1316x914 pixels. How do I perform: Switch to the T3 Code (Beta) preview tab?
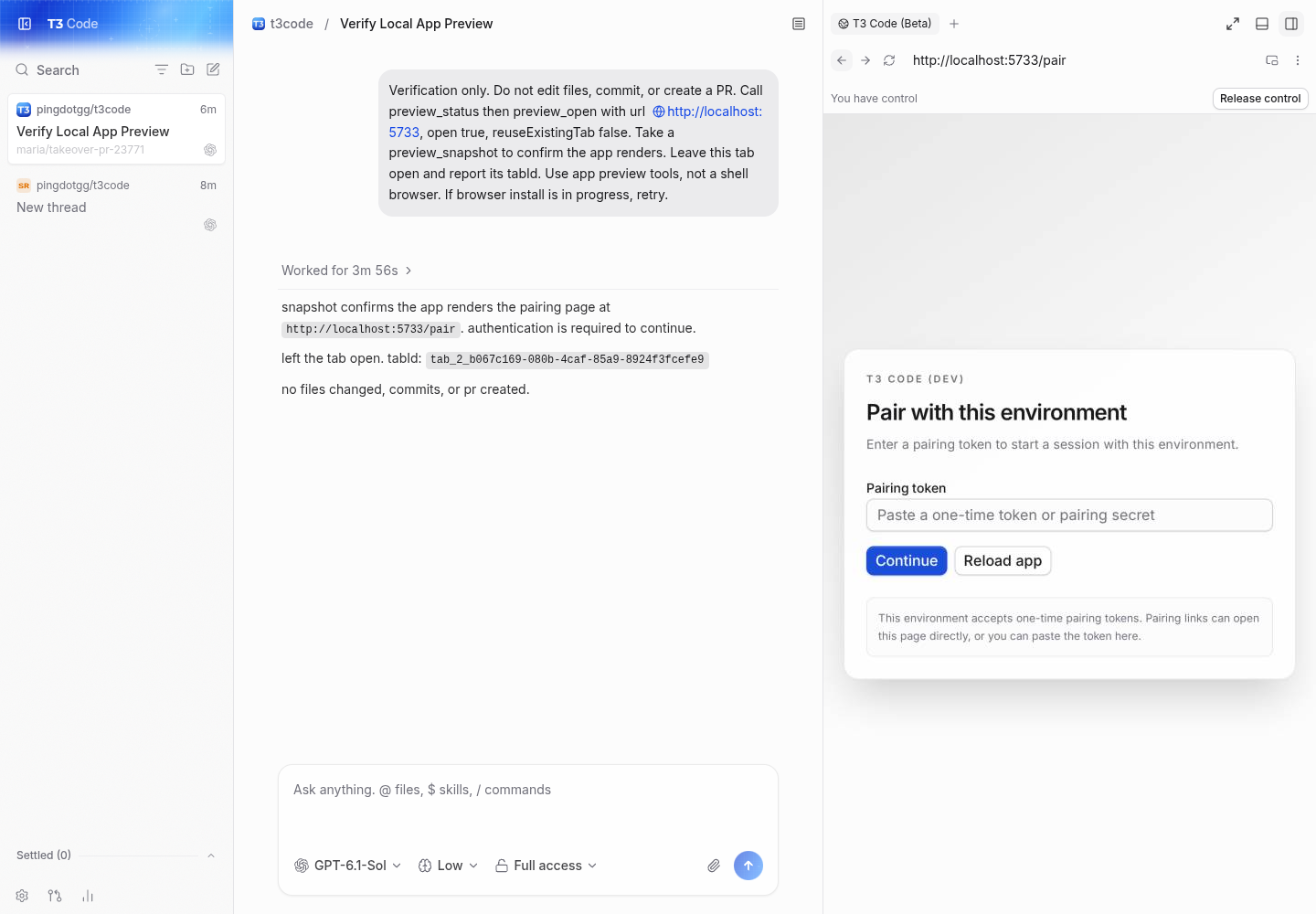tap(885, 24)
